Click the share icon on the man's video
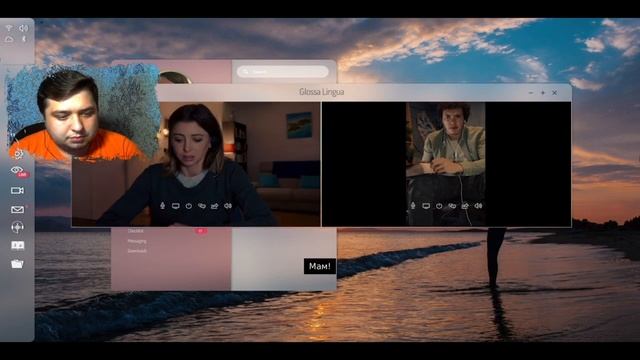The image size is (640, 360). [x=465, y=206]
